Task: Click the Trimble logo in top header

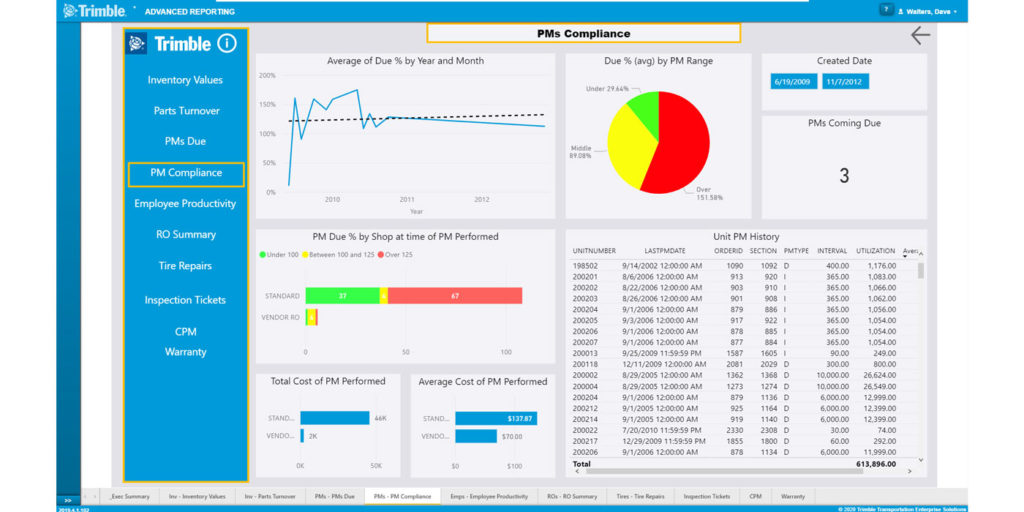Action: (x=95, y=11)
